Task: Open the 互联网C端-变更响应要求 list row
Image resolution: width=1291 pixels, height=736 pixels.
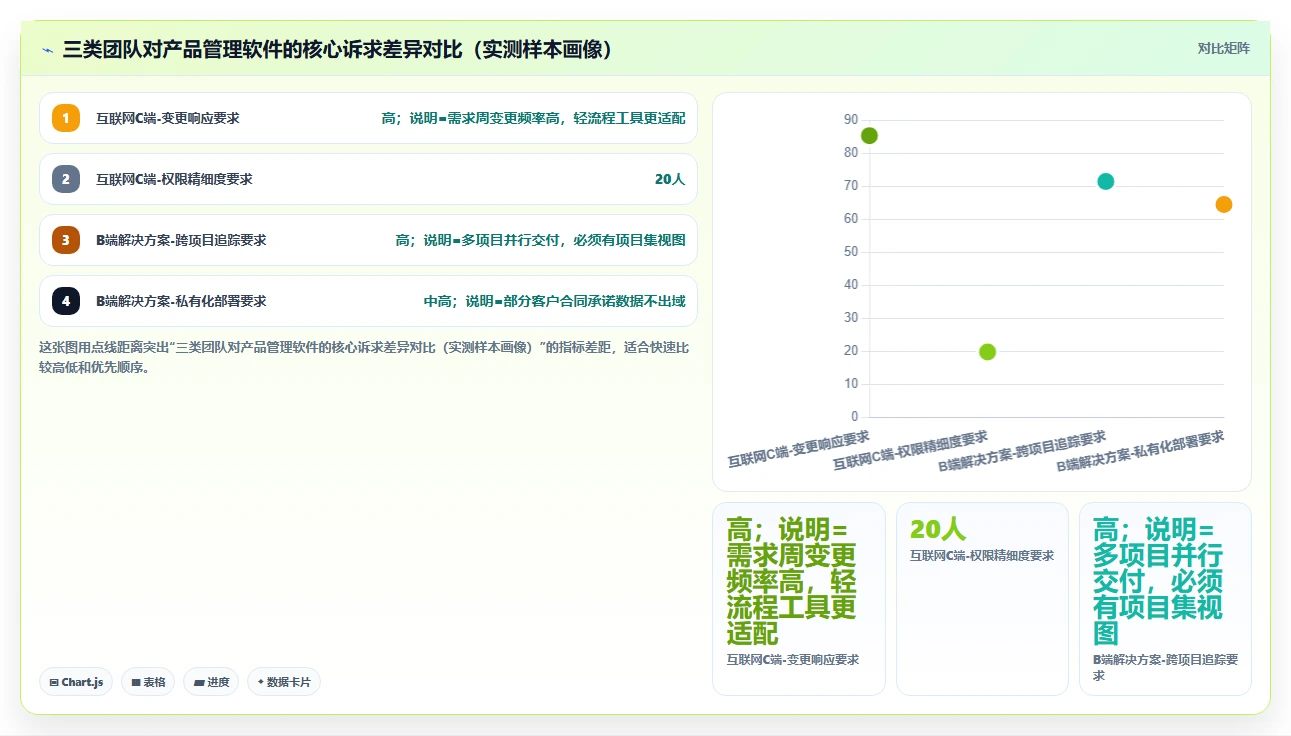Action: pyautogui.click(x=368, y=118)
